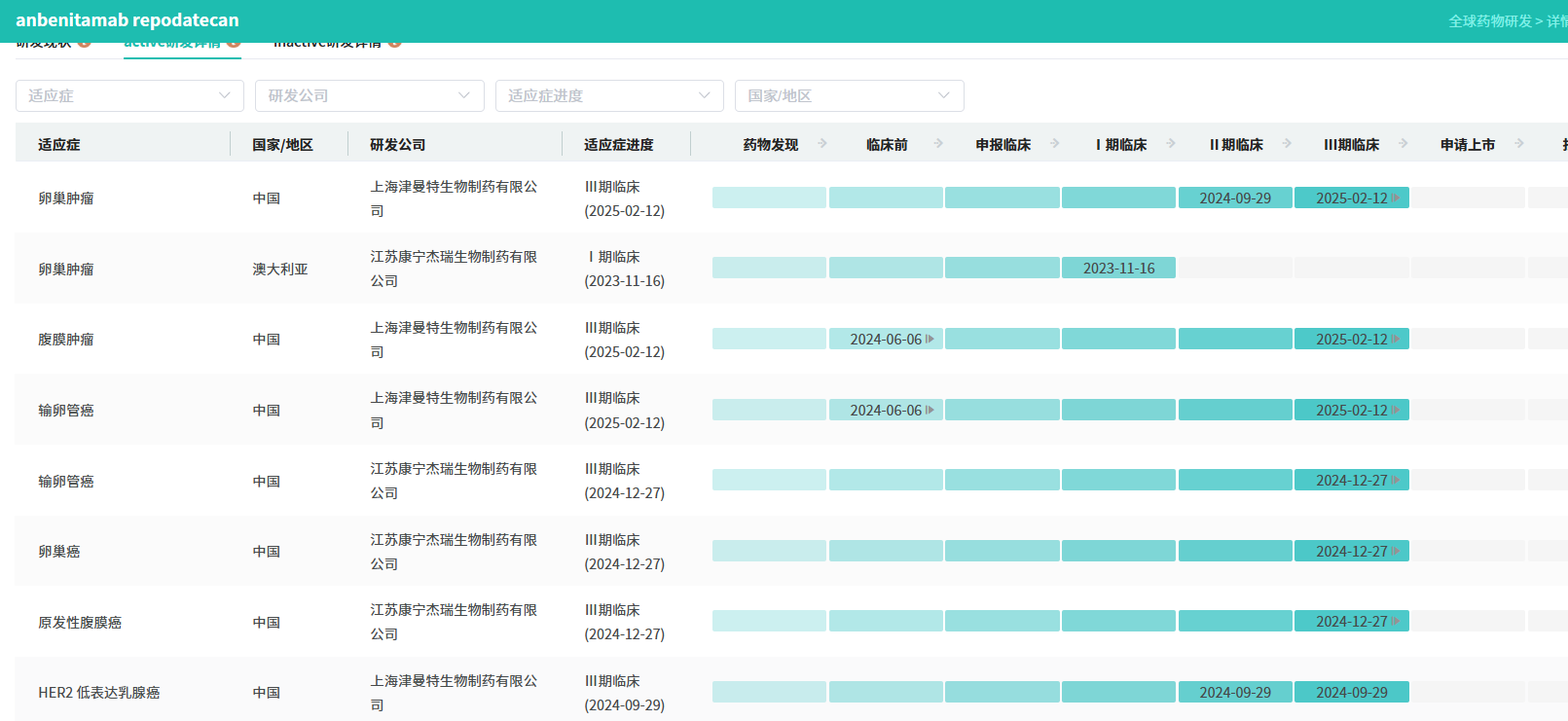1568x721 pixels.
Task: Switch to the inactive研发详情 tab
Action: [x=327, y=45]
